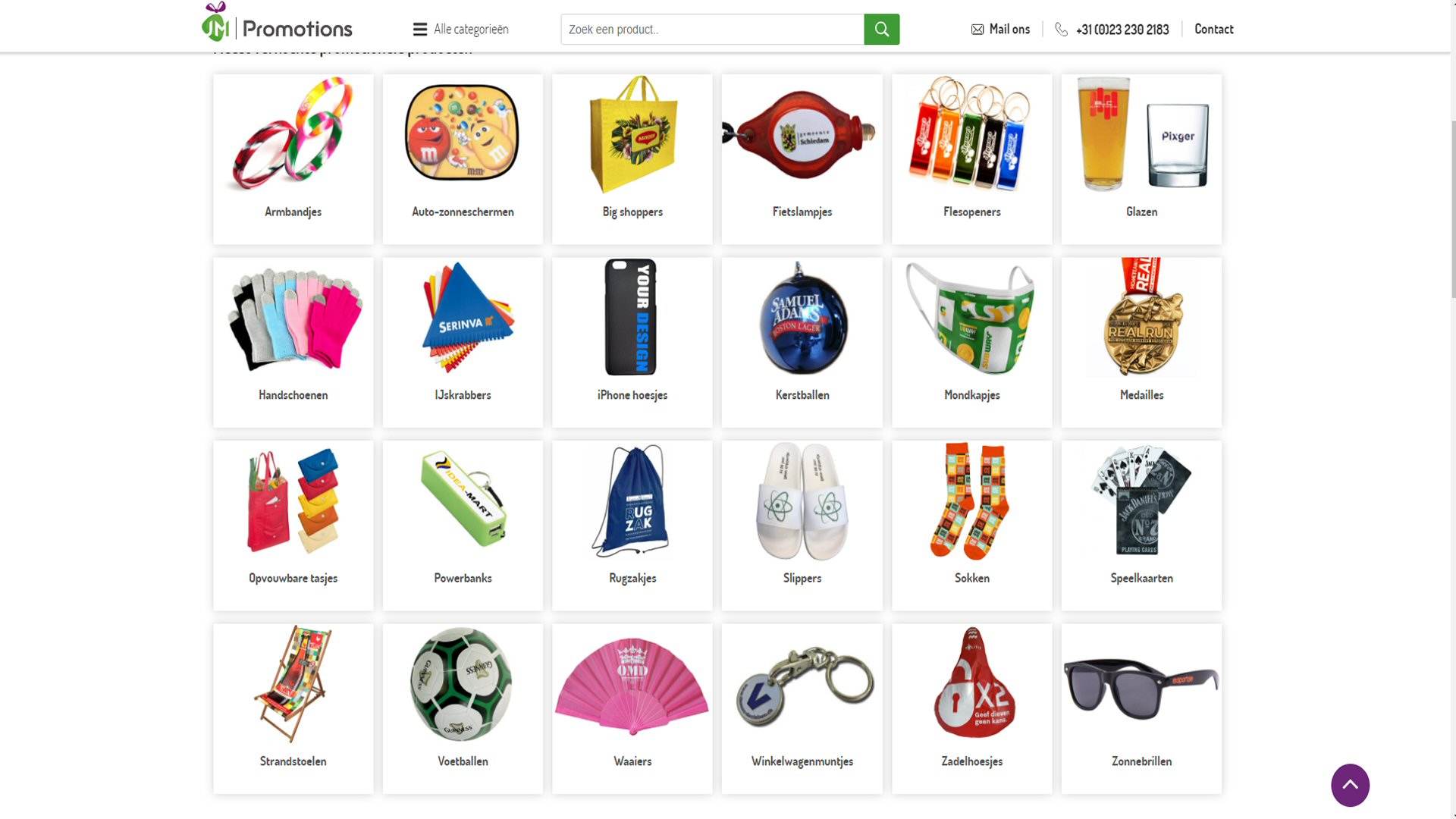This screenshot has height=819, width=1456.
Task: Select the Powerbanks product tile
Action: (463, 526)
